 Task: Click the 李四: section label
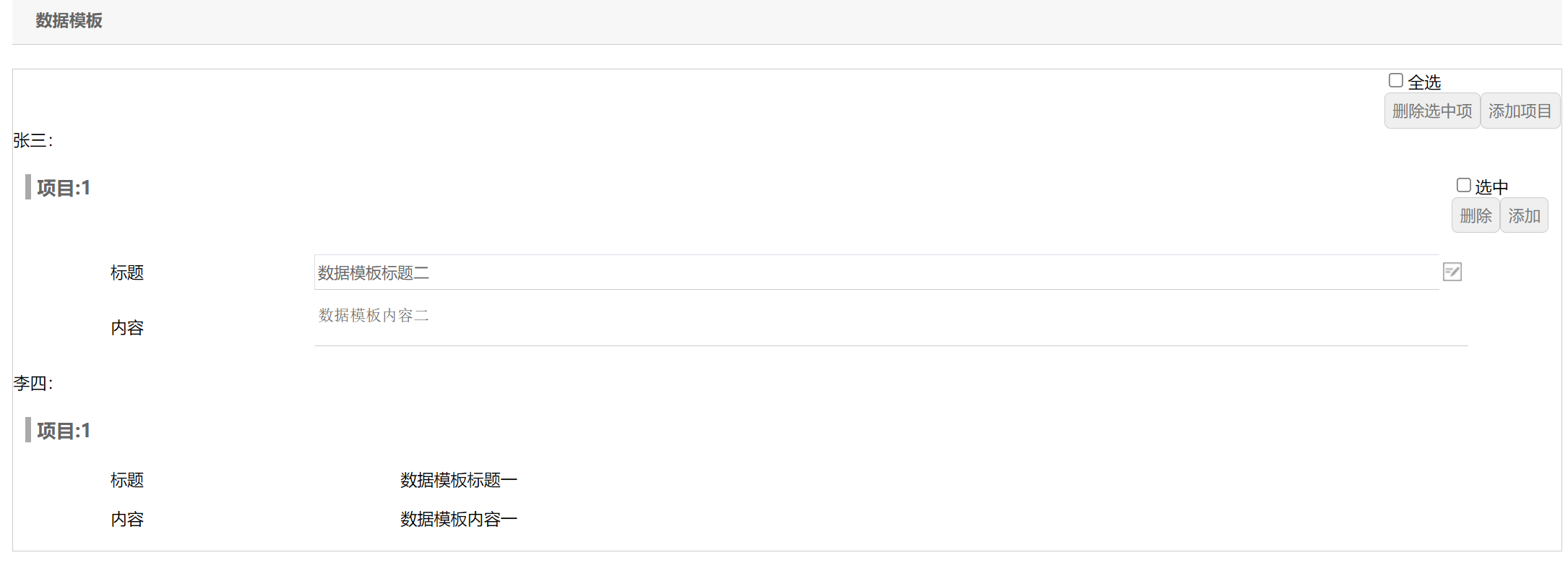coord(33,383)
